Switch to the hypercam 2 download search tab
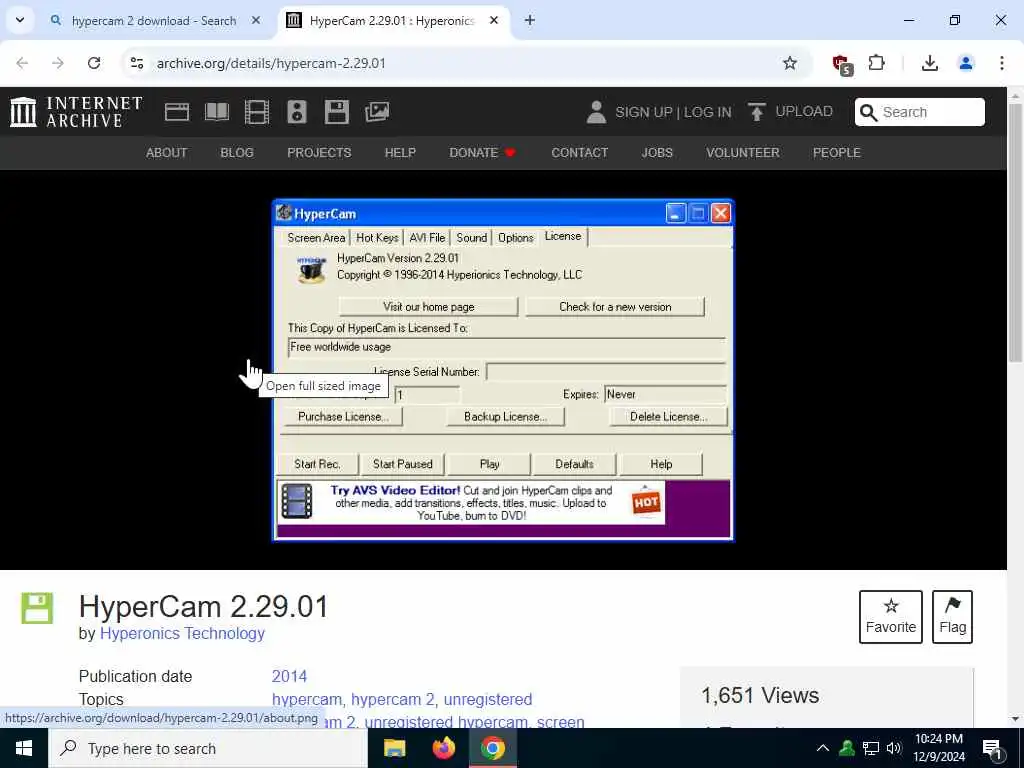The image size is (1024, 768). coord(153,21)
